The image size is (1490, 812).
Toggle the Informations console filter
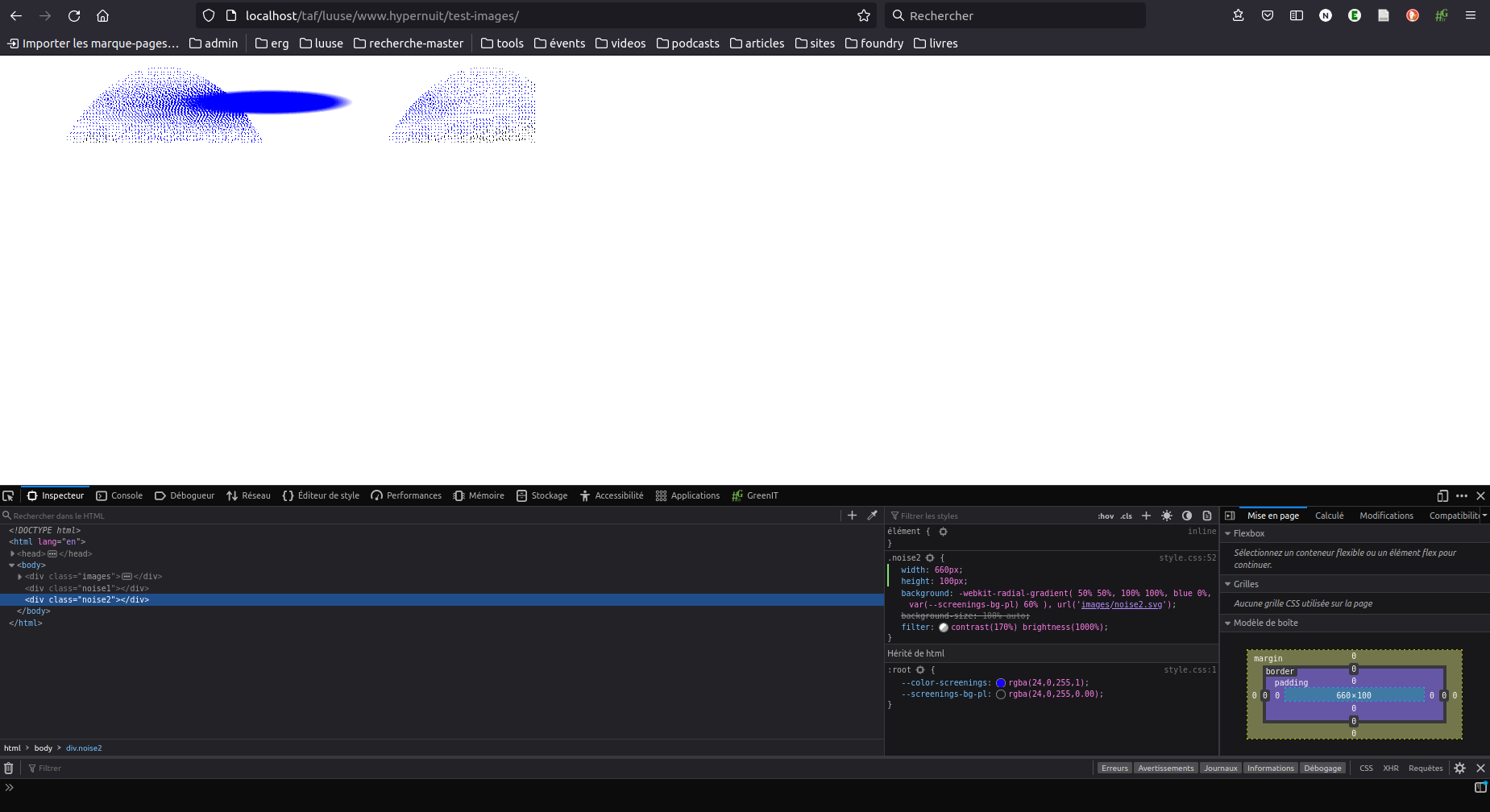[1270, 768]
